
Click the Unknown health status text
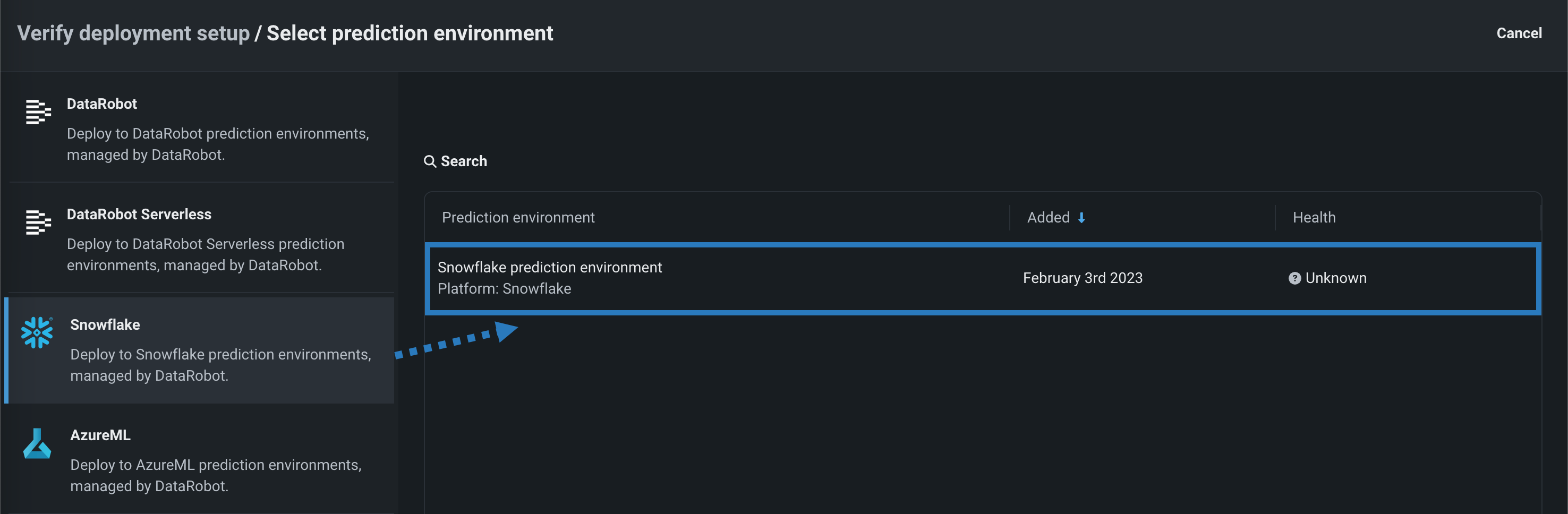pos(1335,278)
